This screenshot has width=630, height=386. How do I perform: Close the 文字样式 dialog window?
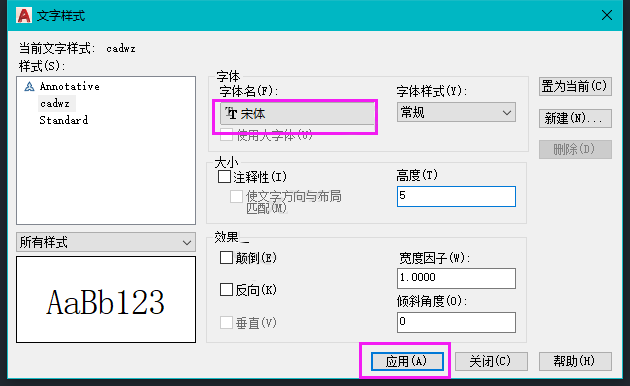pos(607,15)
